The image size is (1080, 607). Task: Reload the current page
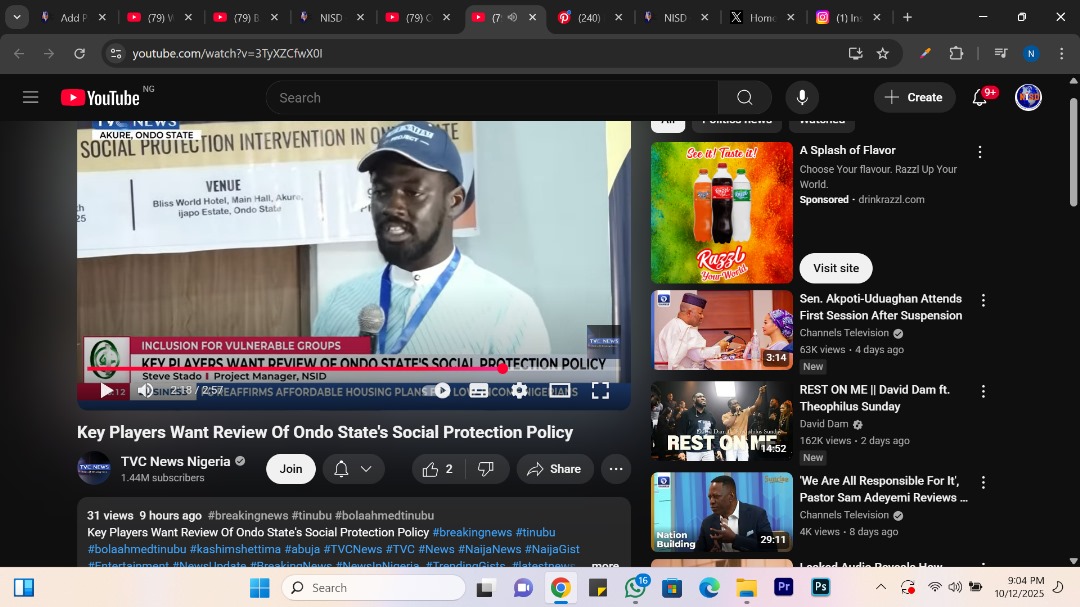coord(80,53)
